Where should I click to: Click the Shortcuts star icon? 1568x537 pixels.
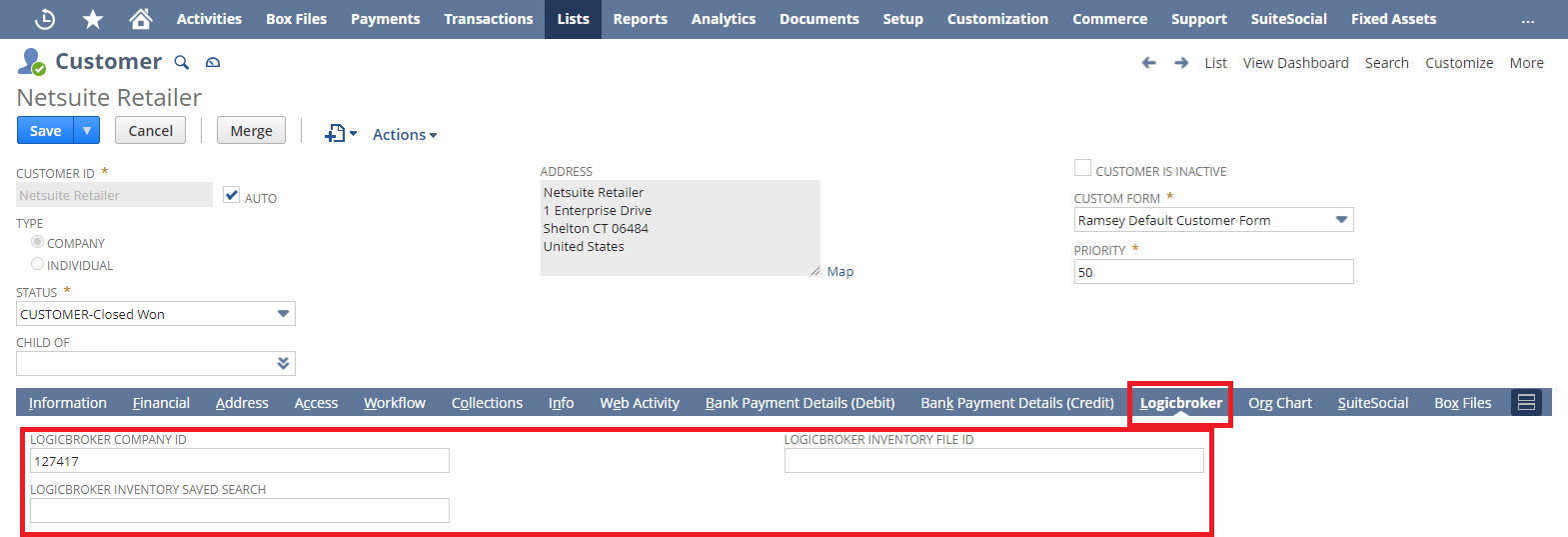93,19
